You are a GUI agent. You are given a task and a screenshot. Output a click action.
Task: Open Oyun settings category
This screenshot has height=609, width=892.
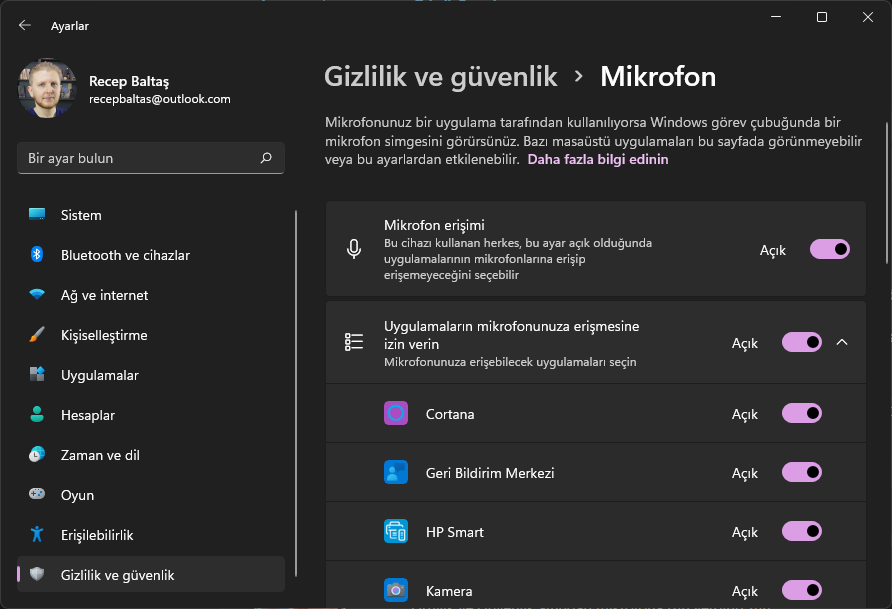[77, 495]
